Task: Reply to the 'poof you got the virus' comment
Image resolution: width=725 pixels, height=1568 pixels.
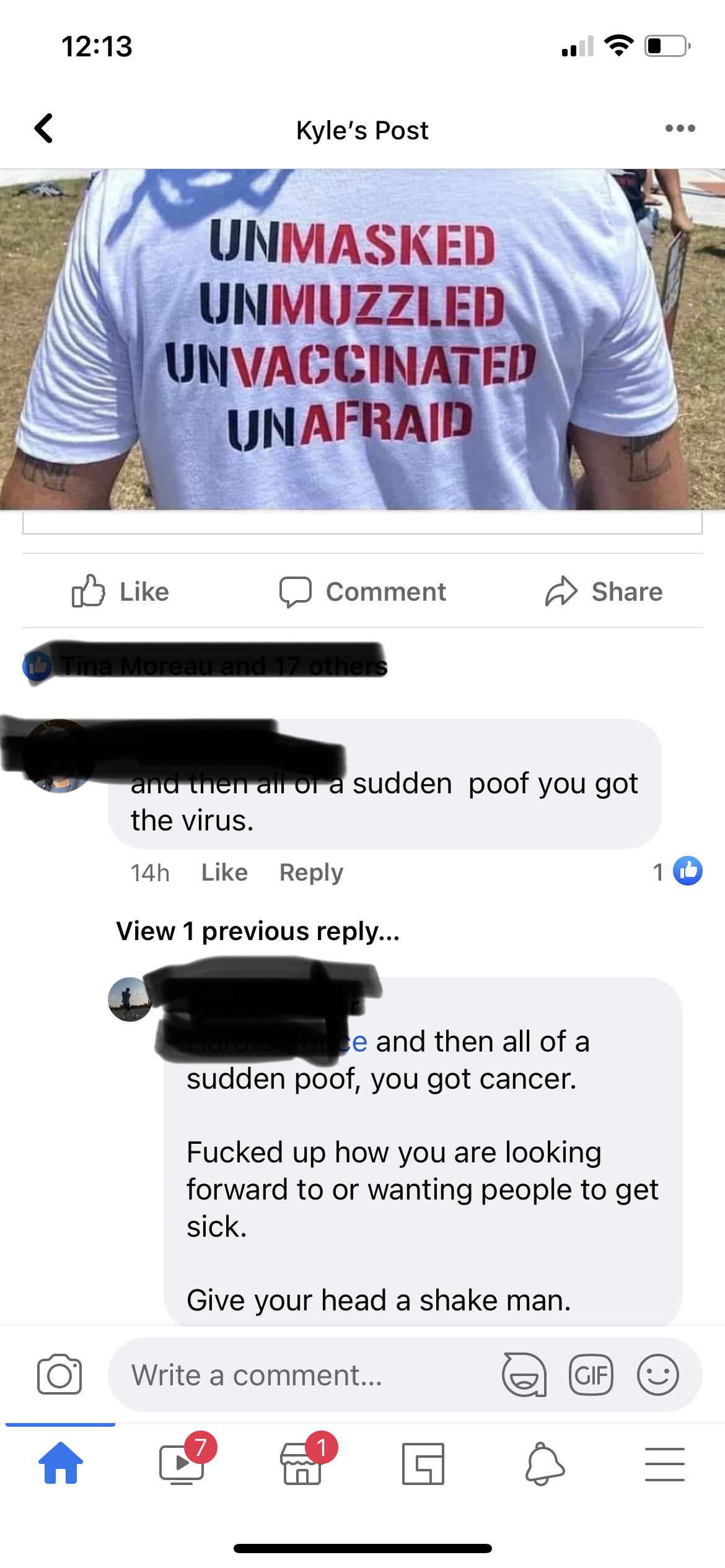Action: click(x=311, y=872)
